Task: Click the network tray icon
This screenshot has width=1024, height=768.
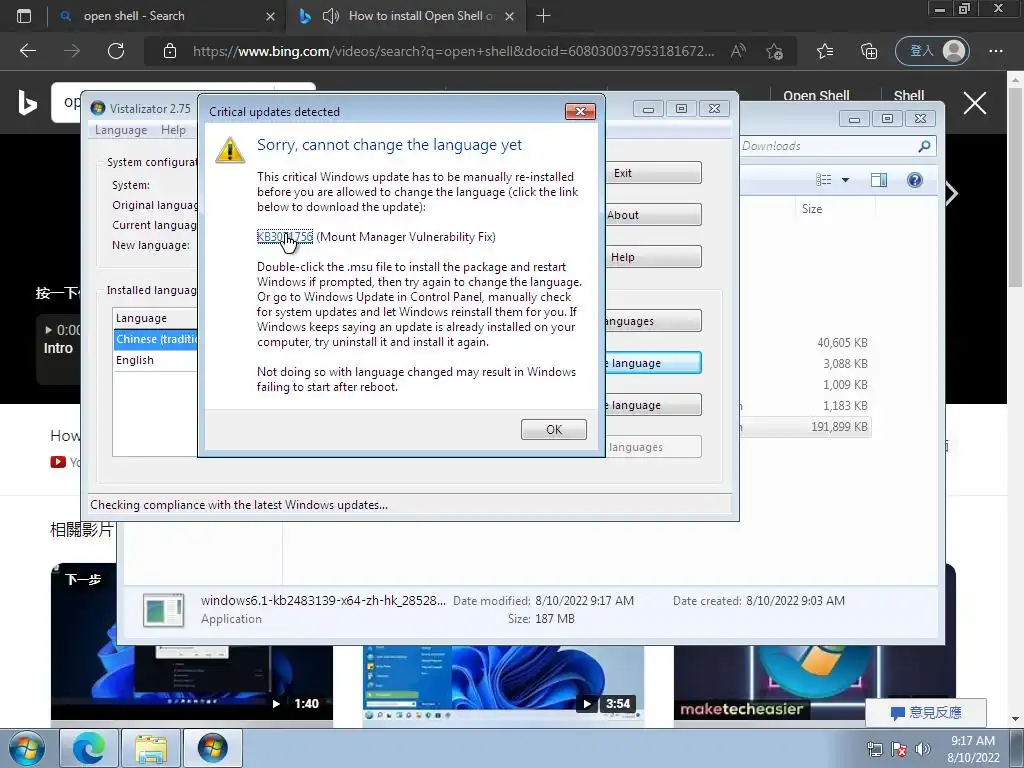Action: click(874, 749)
